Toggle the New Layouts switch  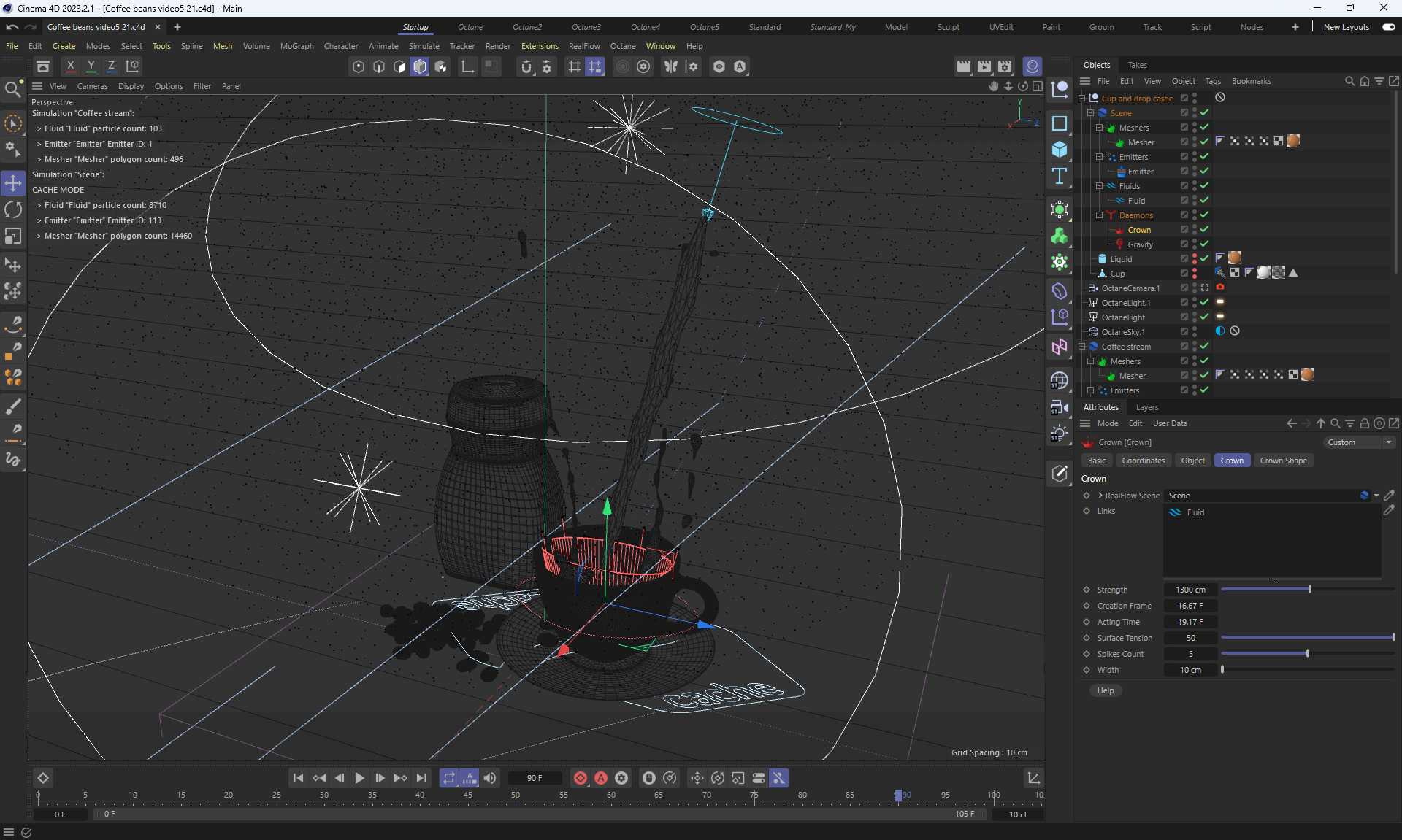(1388, 27)
